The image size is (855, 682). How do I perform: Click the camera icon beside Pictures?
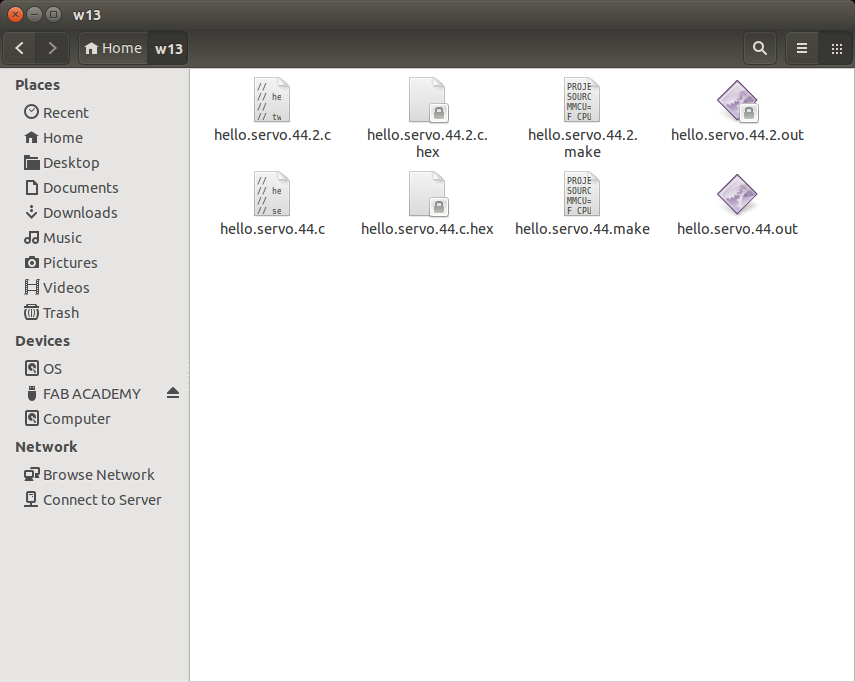point(32,263)
